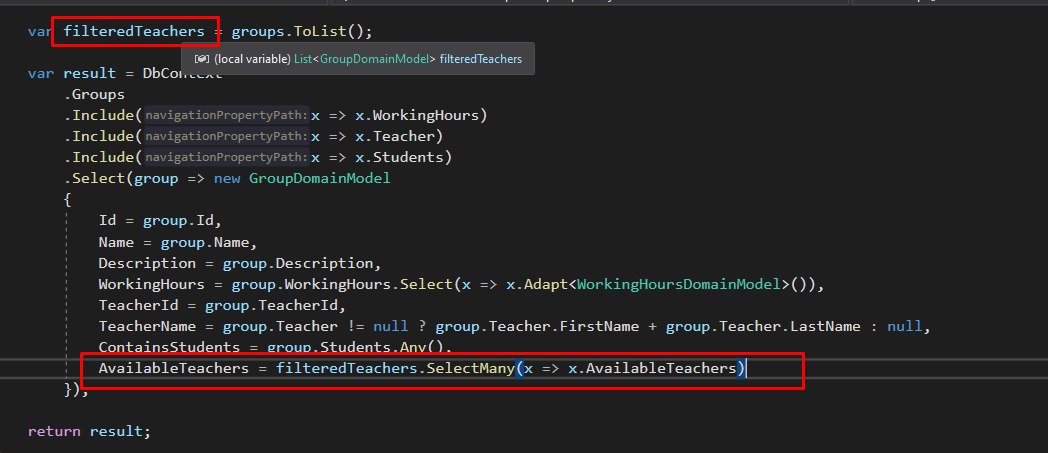Image resolution: width=1048 pixels, height=453 pixels.
Task: Click the closing }); of the Select
Action: click(x=76, y=390)
